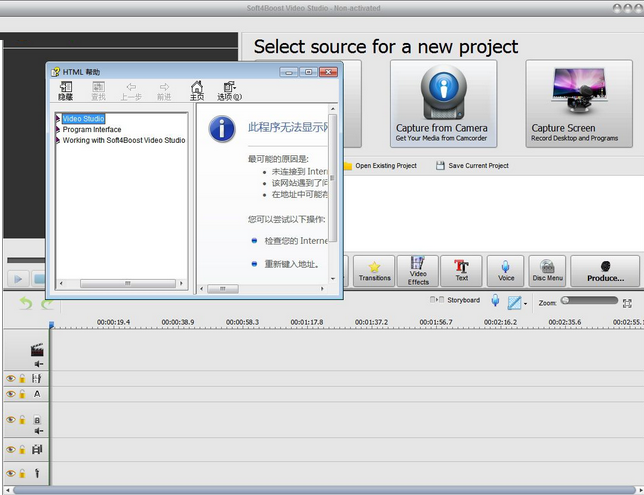Open the Video Effects tab
The width and height of the screenshot is (644, 495).
418,271
